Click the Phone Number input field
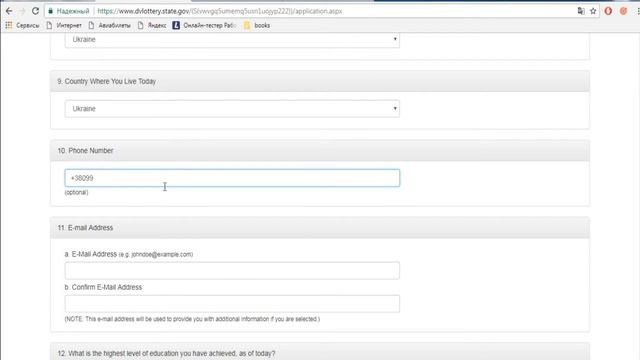Image resolution: width=640 pixels, height=360 pixels. tap(232, 178)
